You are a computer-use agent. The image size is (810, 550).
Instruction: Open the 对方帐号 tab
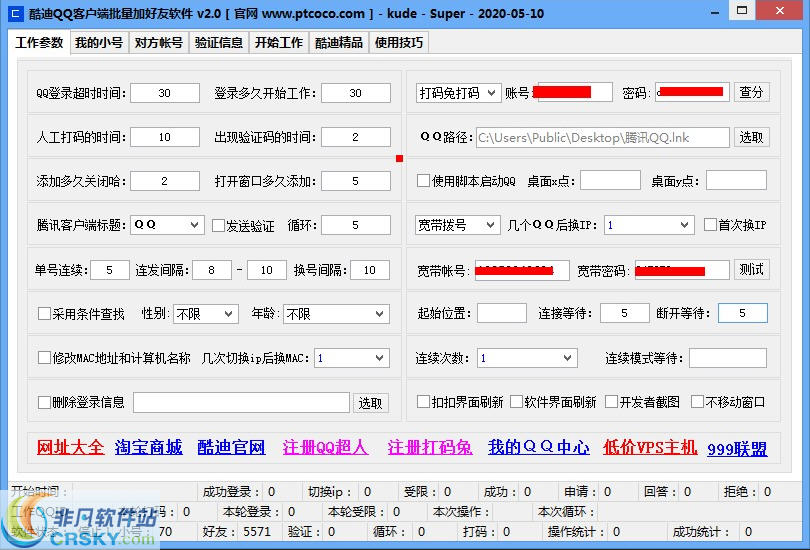[x=159, y=42]
